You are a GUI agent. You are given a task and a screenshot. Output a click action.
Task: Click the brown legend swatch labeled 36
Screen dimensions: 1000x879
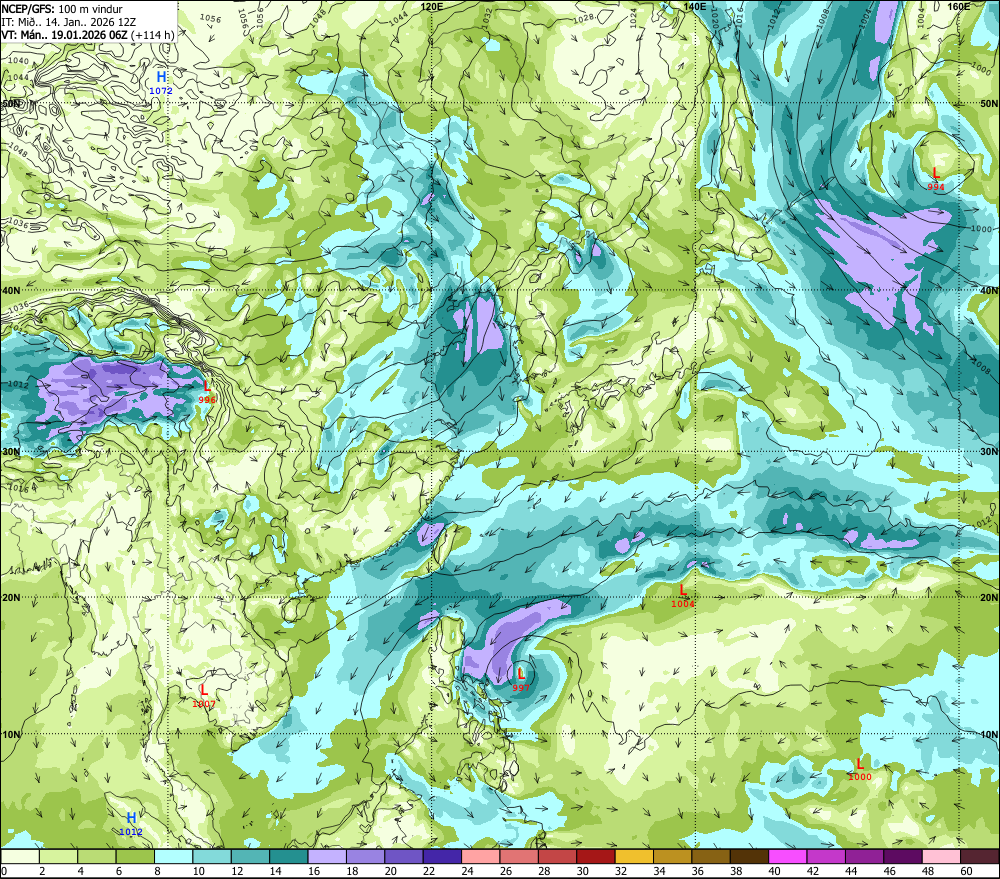tap(710, 857)
